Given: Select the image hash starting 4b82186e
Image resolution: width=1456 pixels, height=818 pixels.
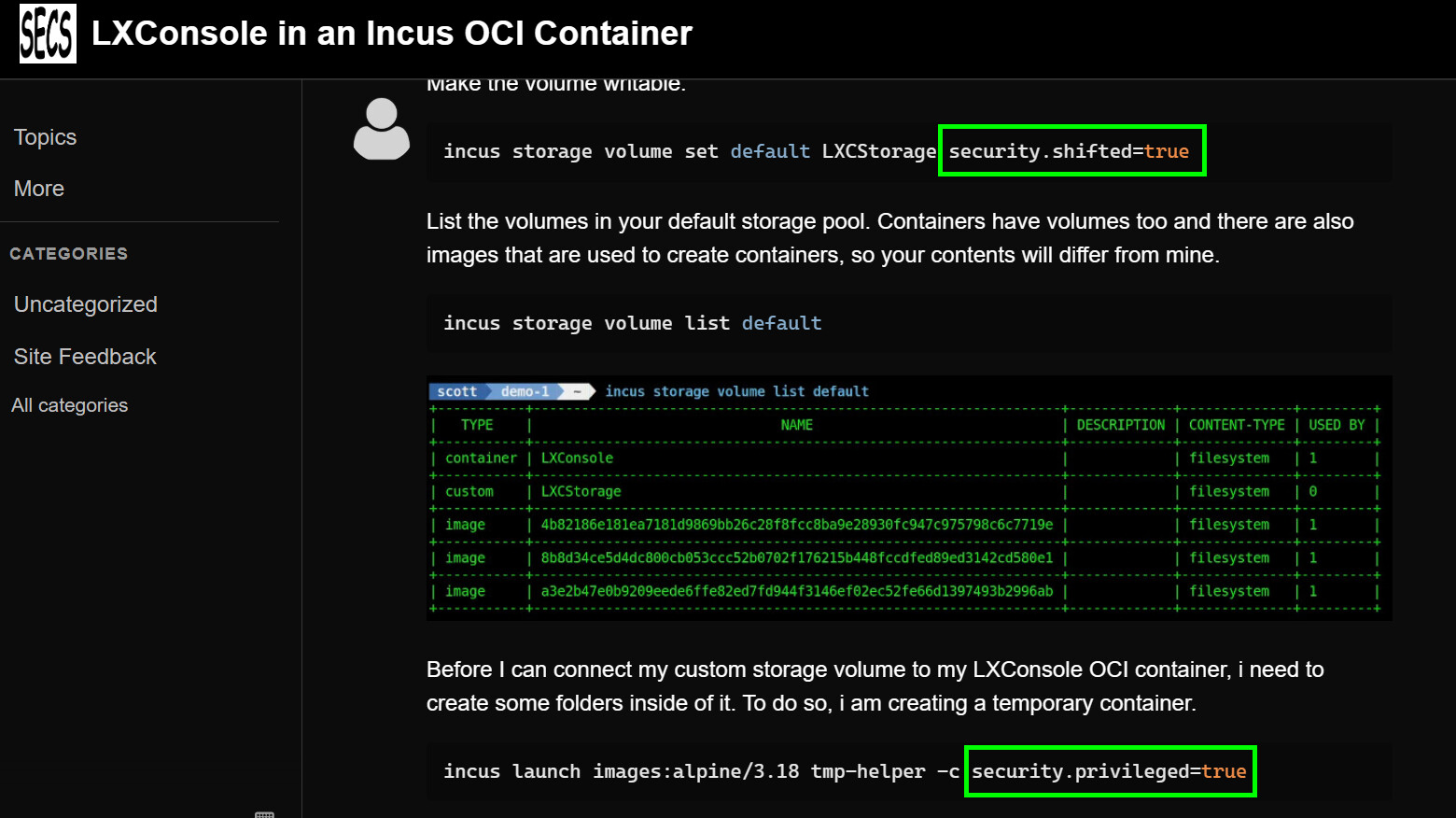Looking at the screenshot, I should point(797,525).
